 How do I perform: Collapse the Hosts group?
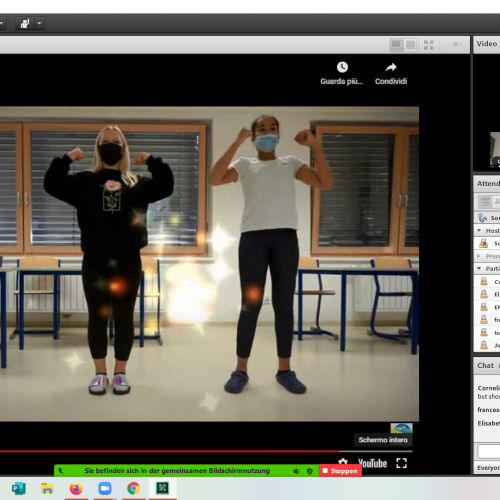coord(479,231)
